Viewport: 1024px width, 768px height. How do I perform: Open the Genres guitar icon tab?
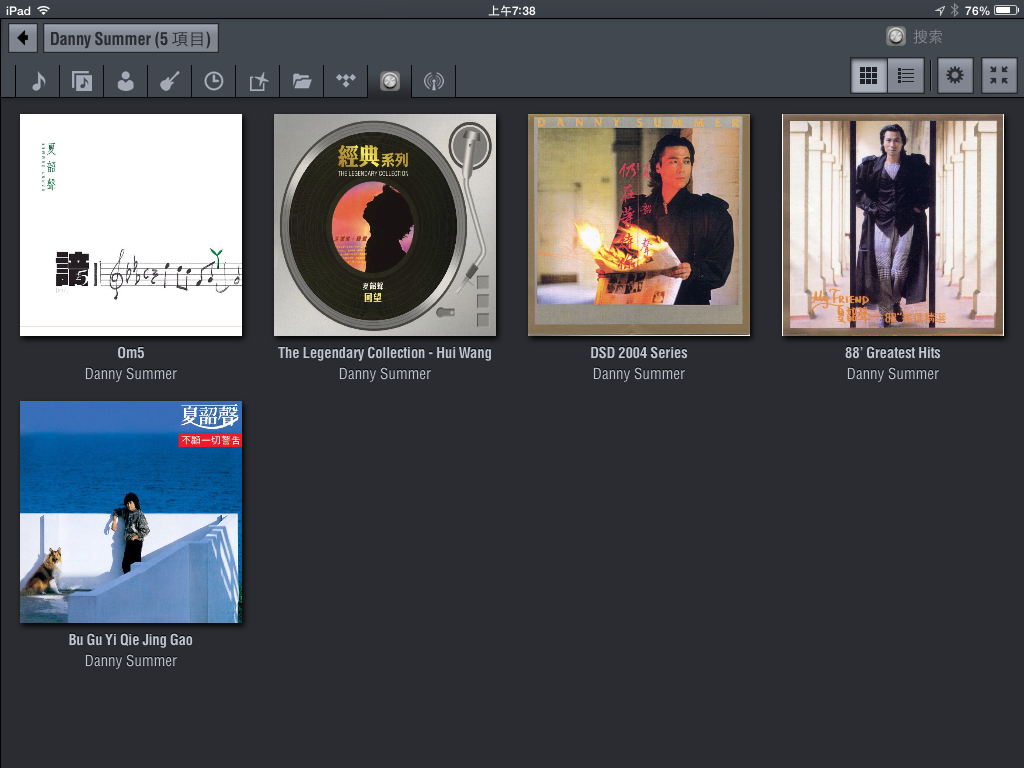pos(169,81)
